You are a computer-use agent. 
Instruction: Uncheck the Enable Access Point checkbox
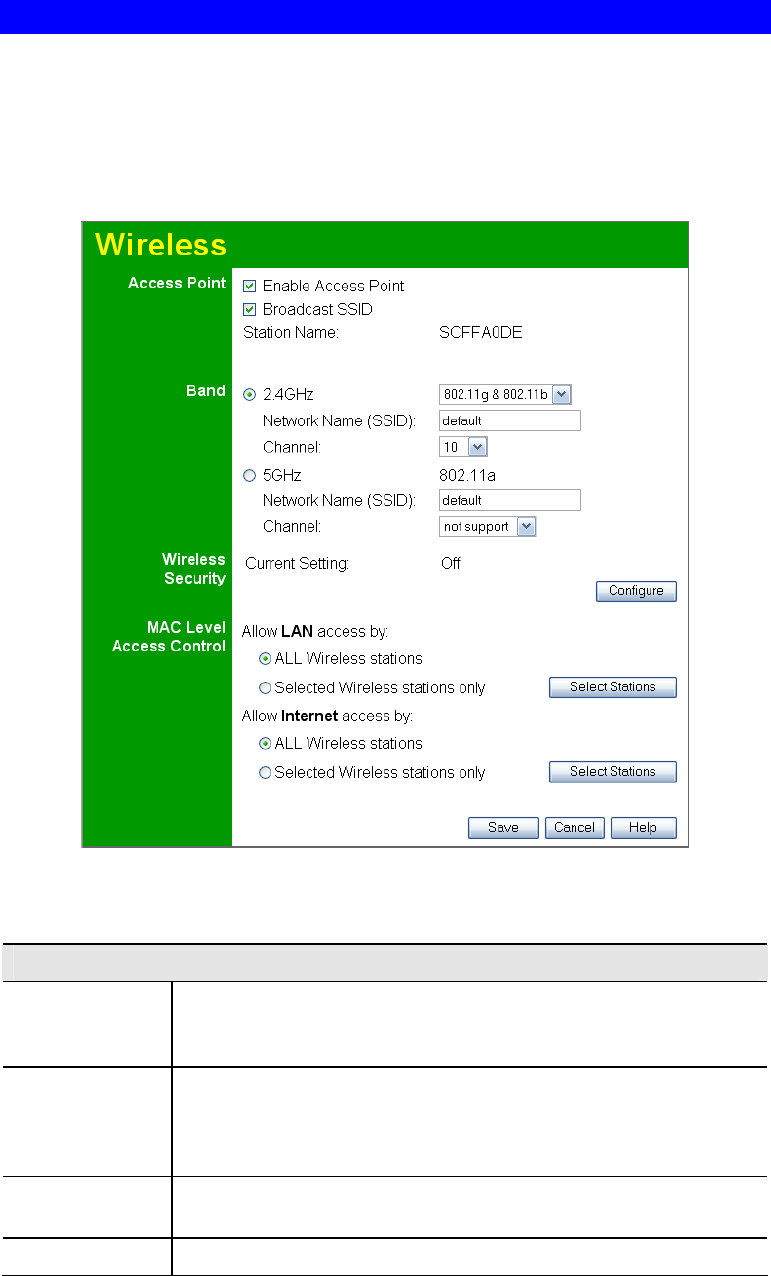click(250, 286)
